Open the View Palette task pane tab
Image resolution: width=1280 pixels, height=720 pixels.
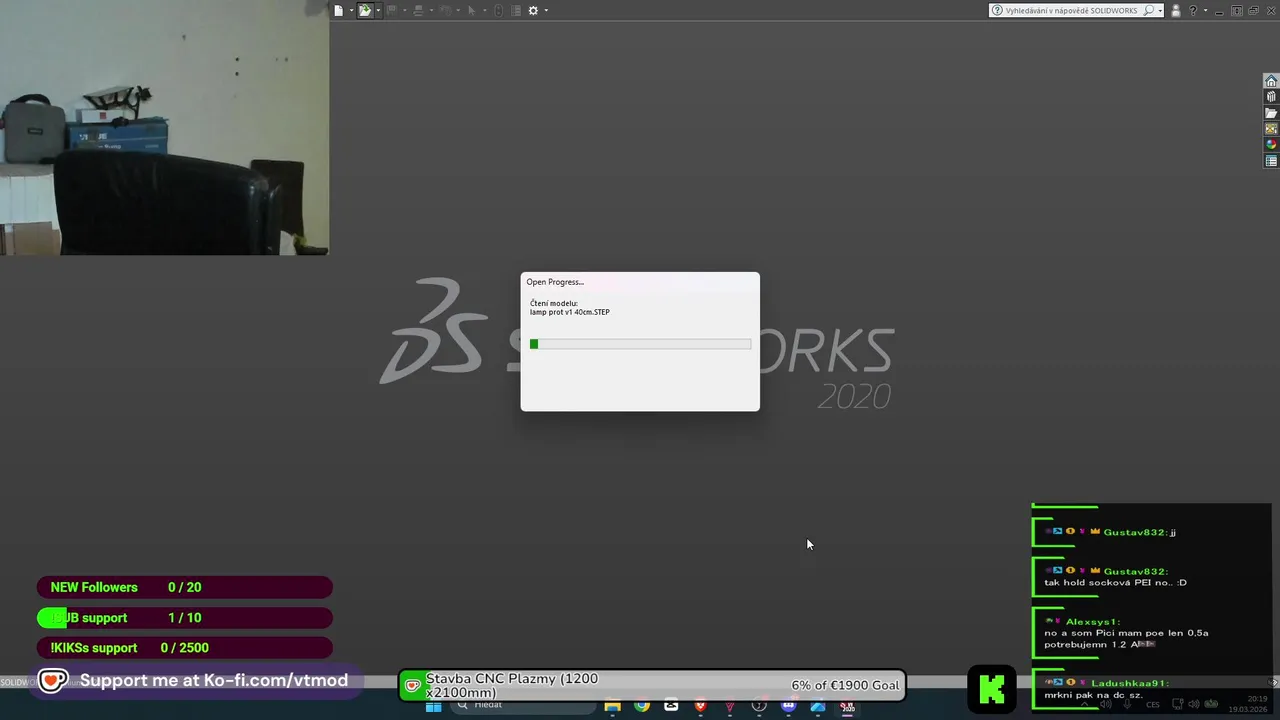(x=1271, y=129)
